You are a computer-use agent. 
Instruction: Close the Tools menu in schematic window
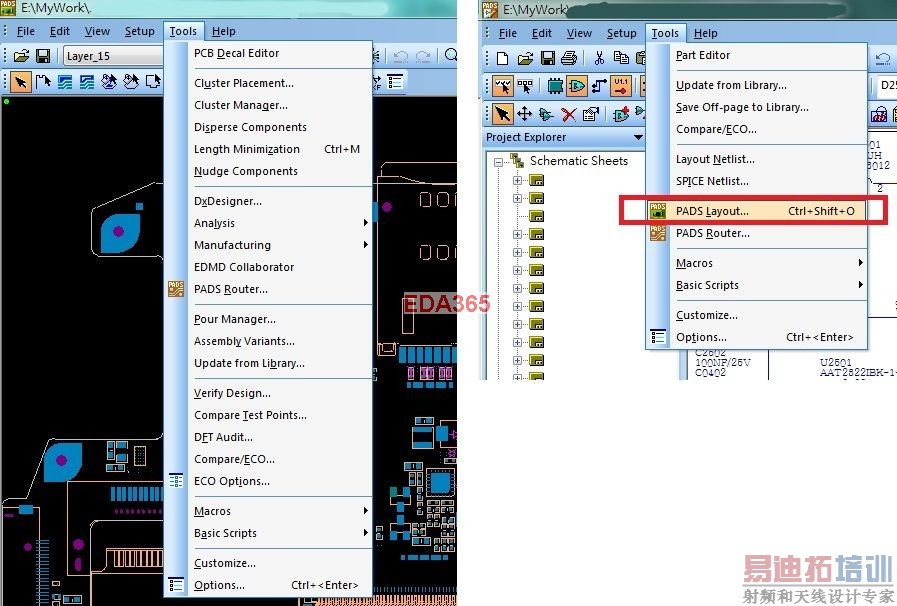[x=665, y=33]
